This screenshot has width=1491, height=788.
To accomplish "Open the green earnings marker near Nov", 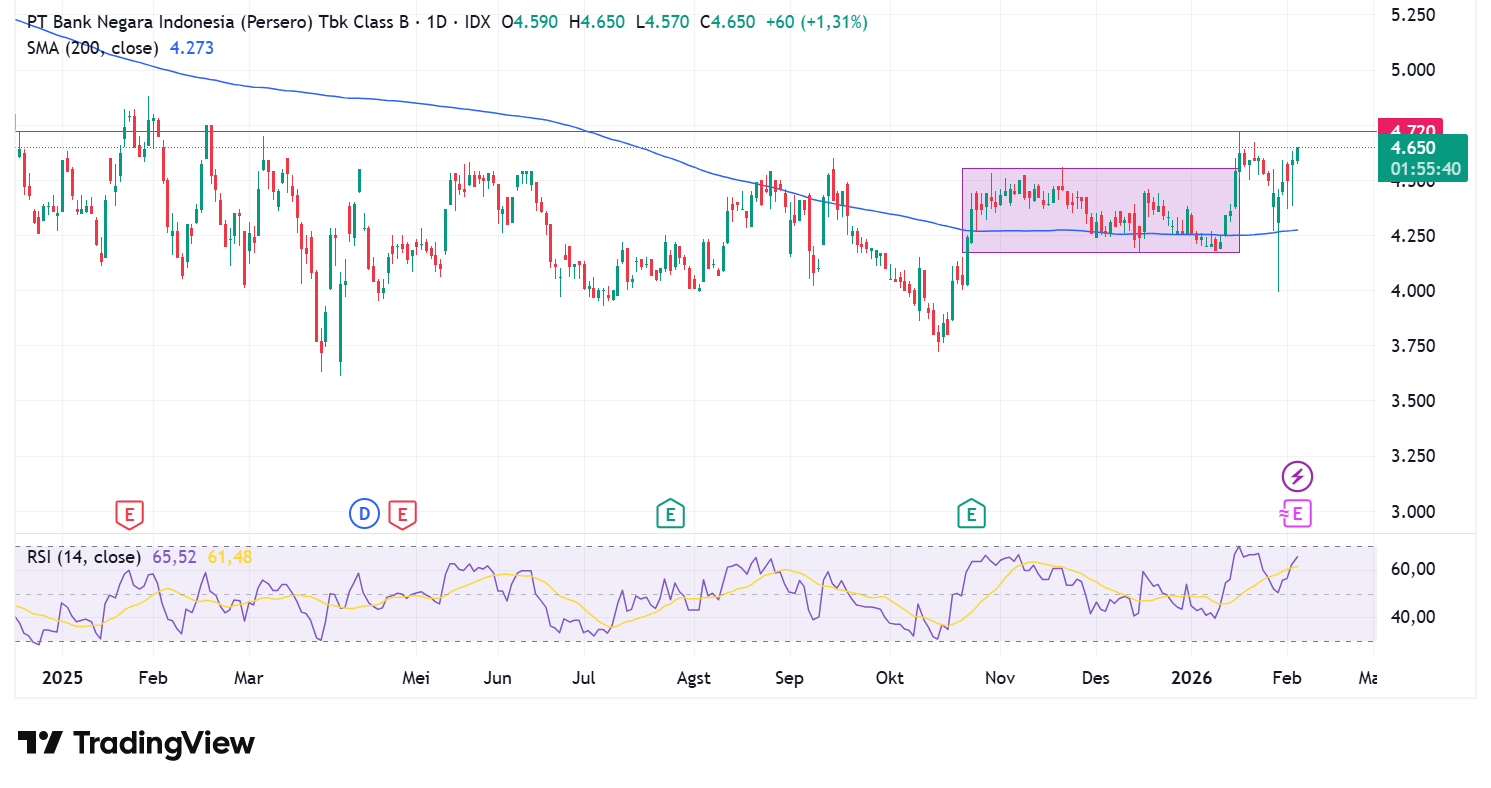I will pos(970,515).
